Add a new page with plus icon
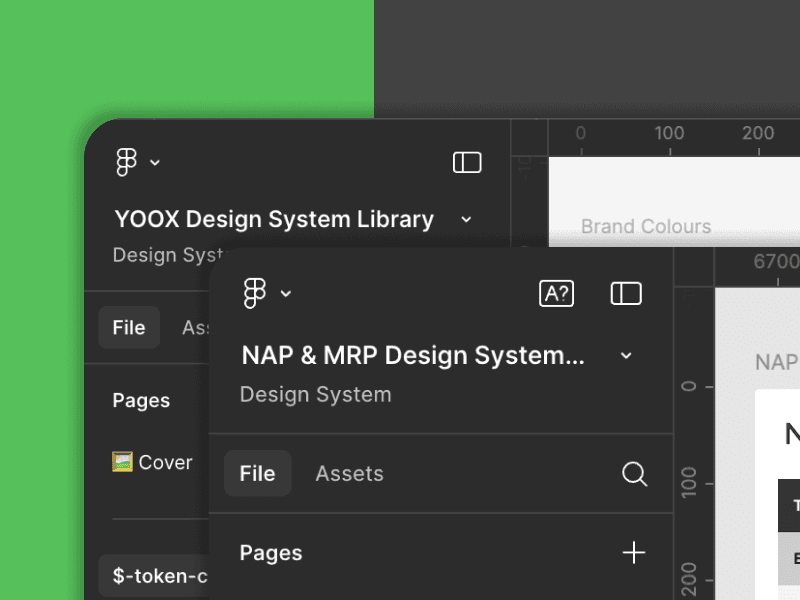The width and height of the screenshot is (800, 600). click(634, 553)
